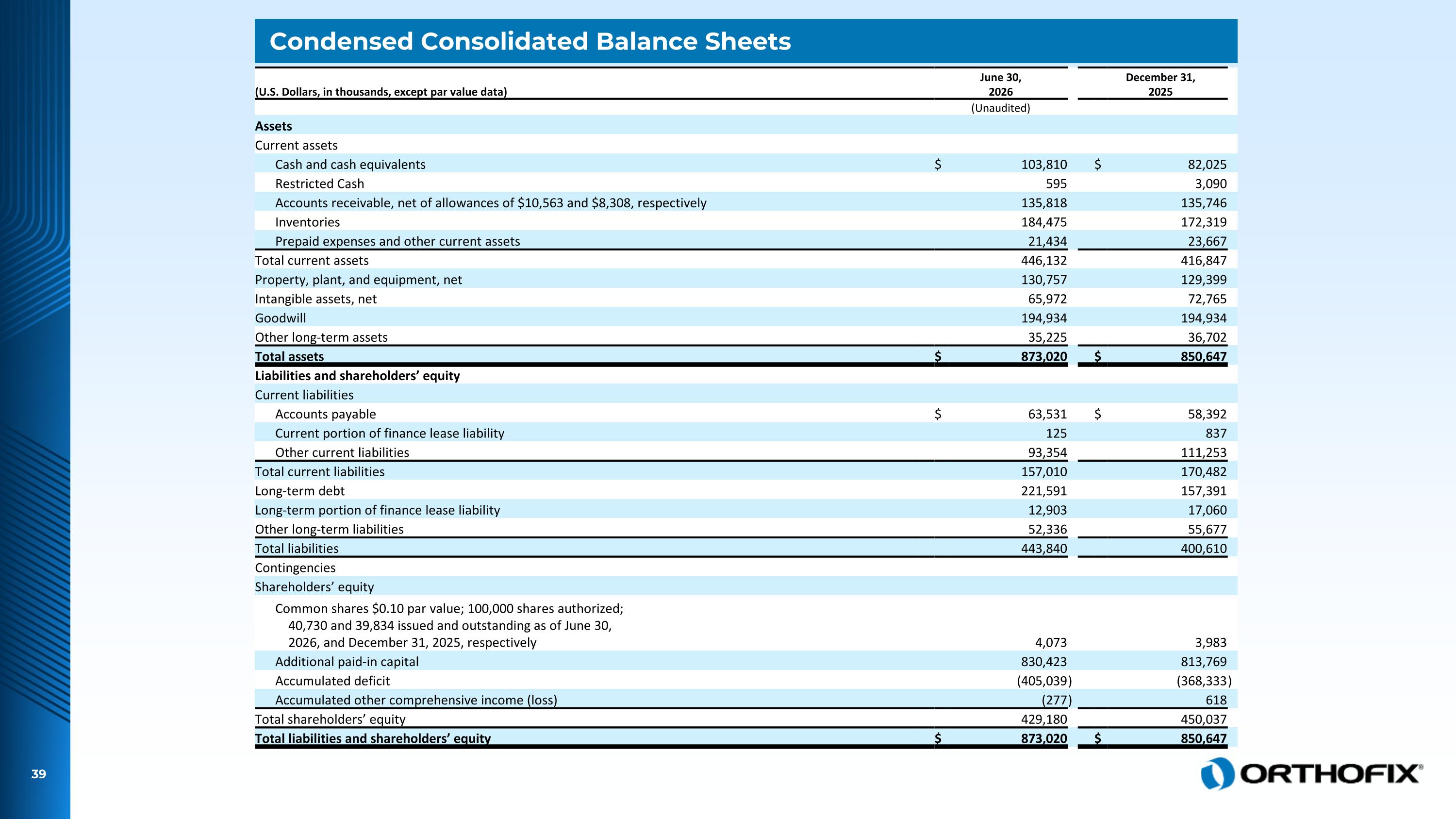This screenshot has width=1456, height=819.
Task: Click the December 31, 2025 column header
Action: pyautogui.click(x=1160, y=85)
